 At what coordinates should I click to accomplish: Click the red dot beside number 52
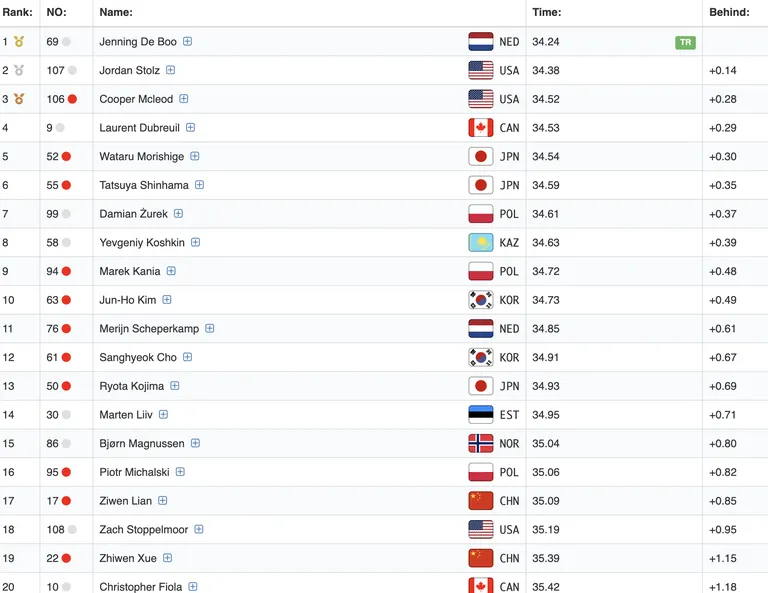(66, 156)
